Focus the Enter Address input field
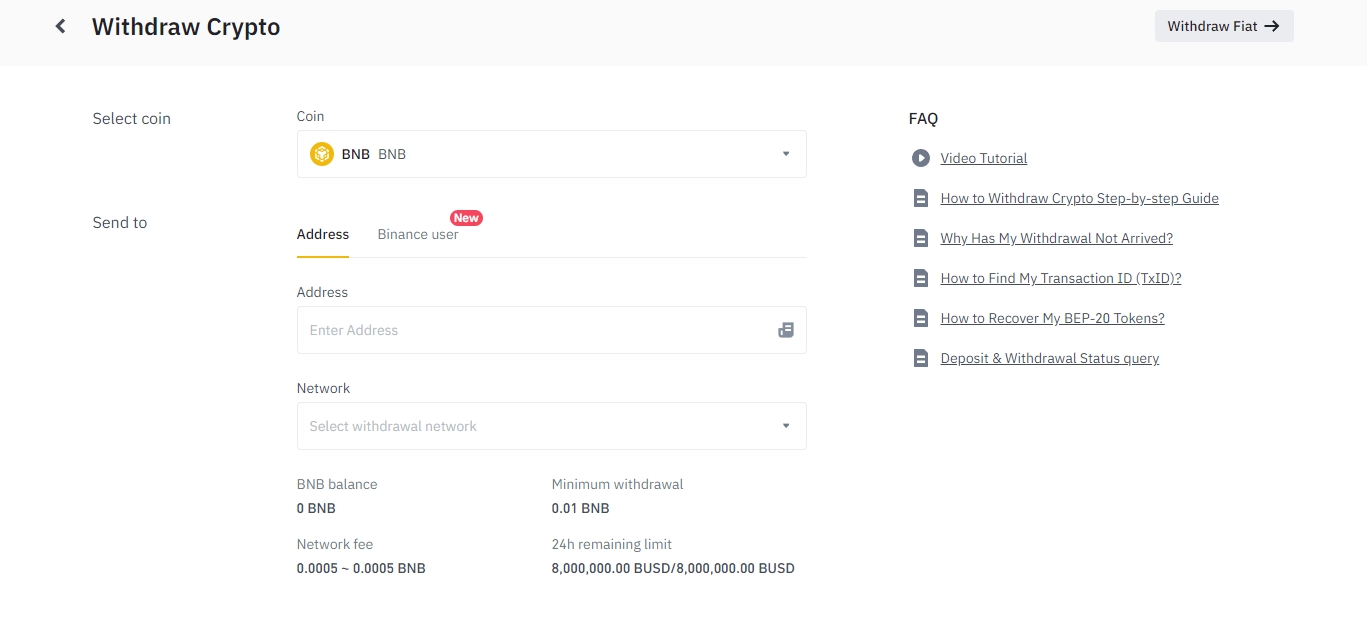This screenshot has width=1367, height=631. coord(535,330)
